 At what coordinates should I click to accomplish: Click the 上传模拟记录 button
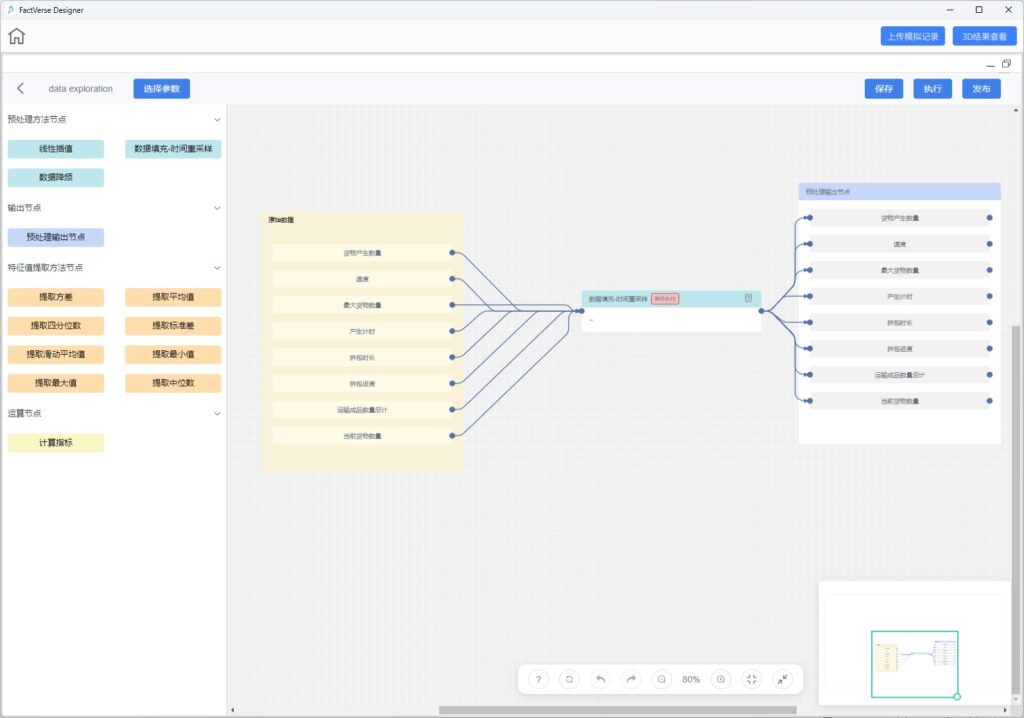[x=912, y=36]
